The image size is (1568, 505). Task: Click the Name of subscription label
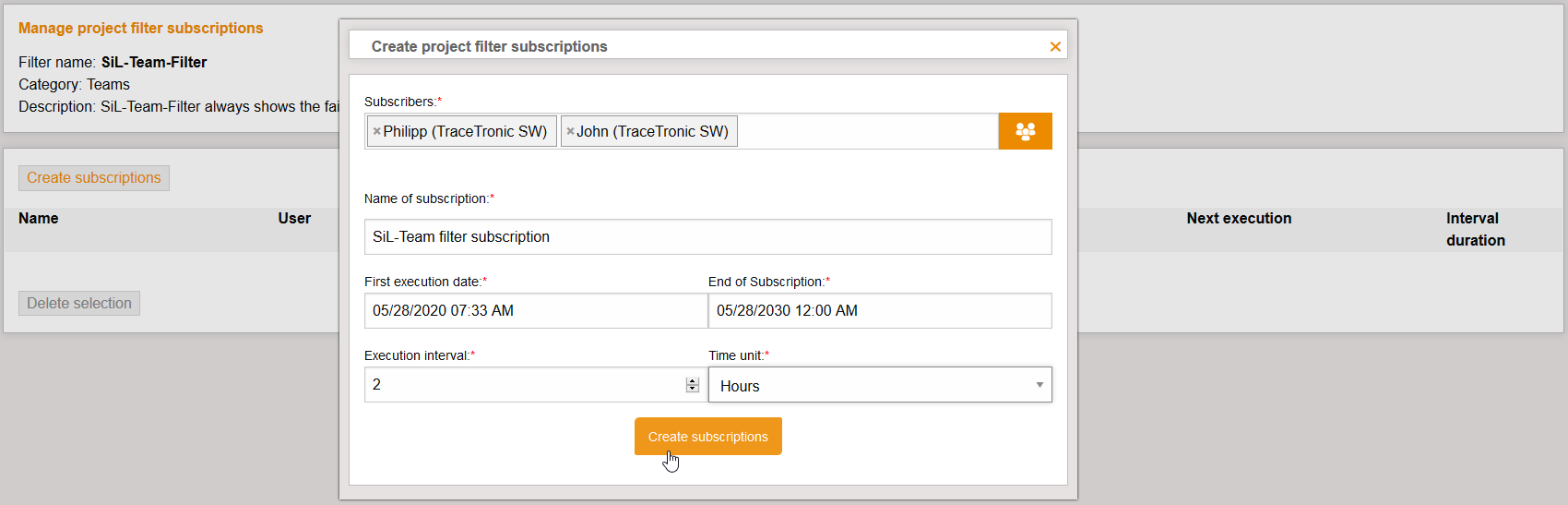point(429,198)
